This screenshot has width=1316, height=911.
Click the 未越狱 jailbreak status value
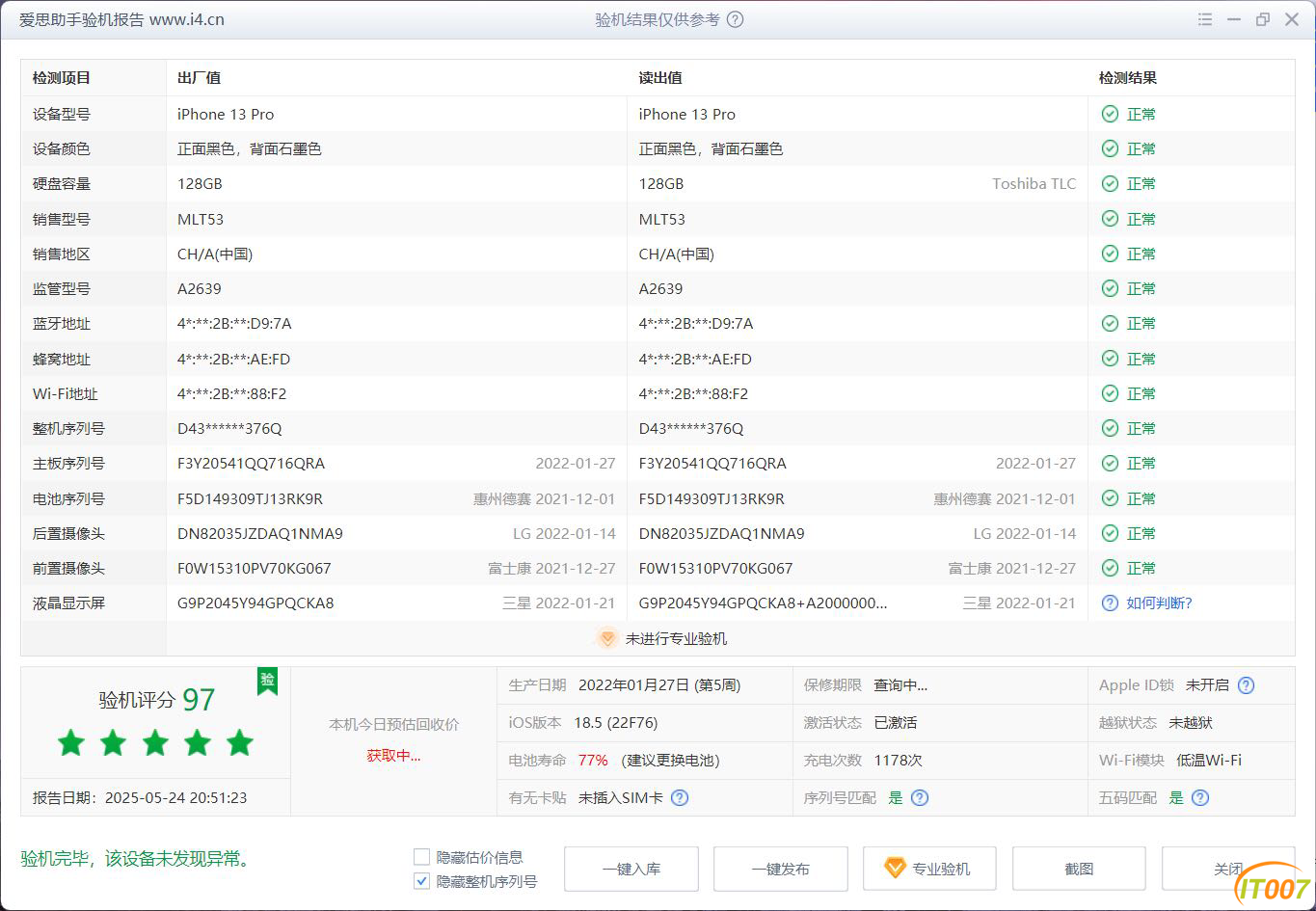tap(1191, 722)
